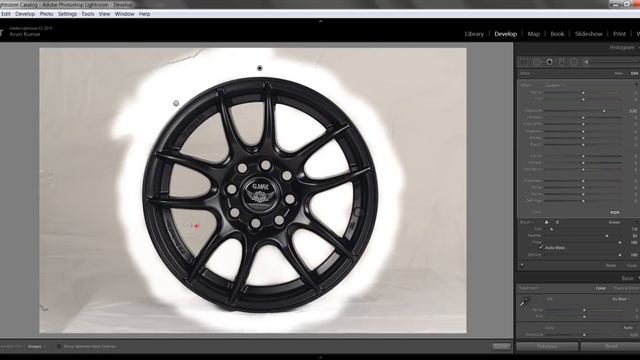The width and height of the screenshot is (640, 360).
Task: Open the Window menu
Action: (124, 14)
